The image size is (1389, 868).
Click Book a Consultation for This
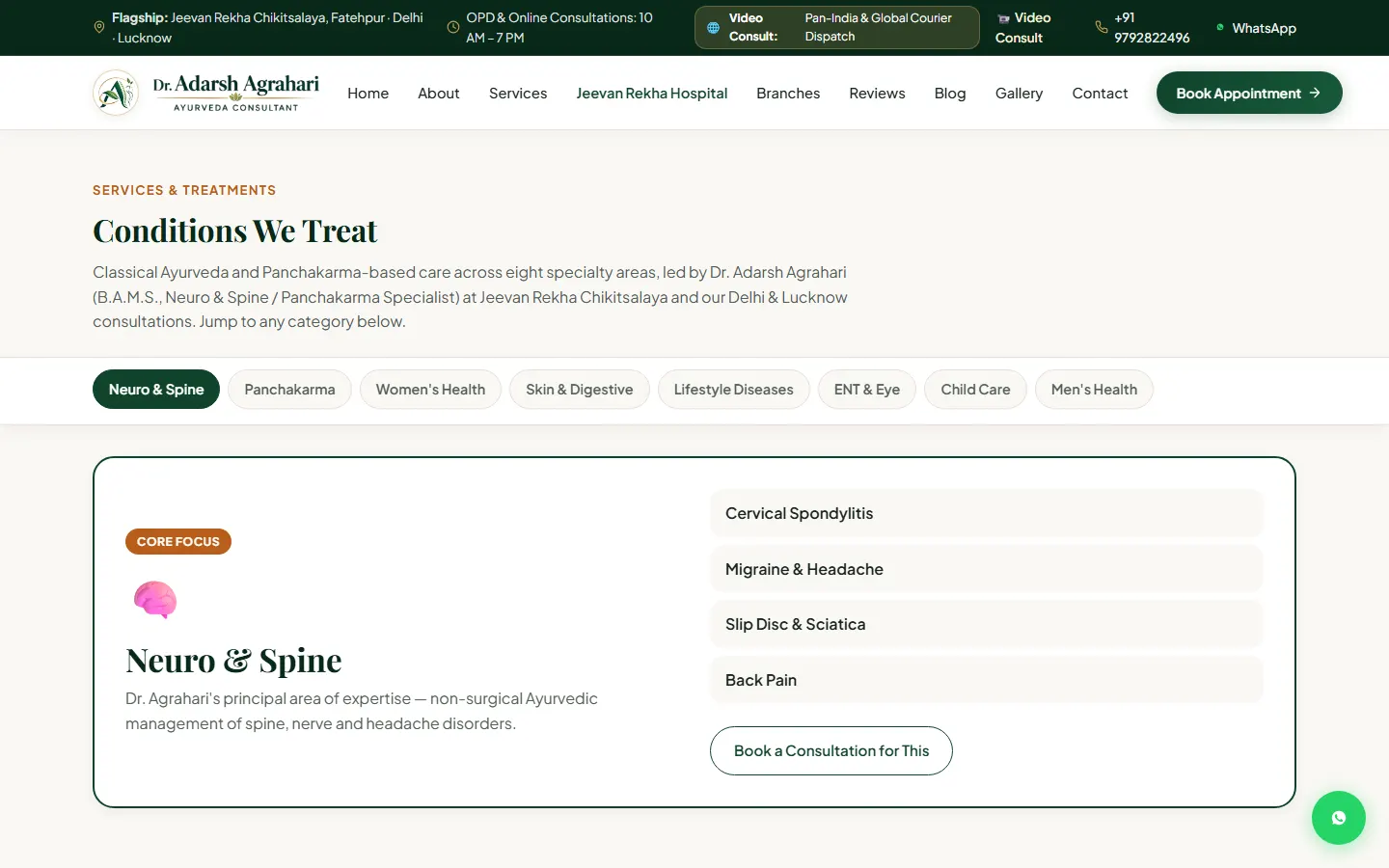point(831,750)
